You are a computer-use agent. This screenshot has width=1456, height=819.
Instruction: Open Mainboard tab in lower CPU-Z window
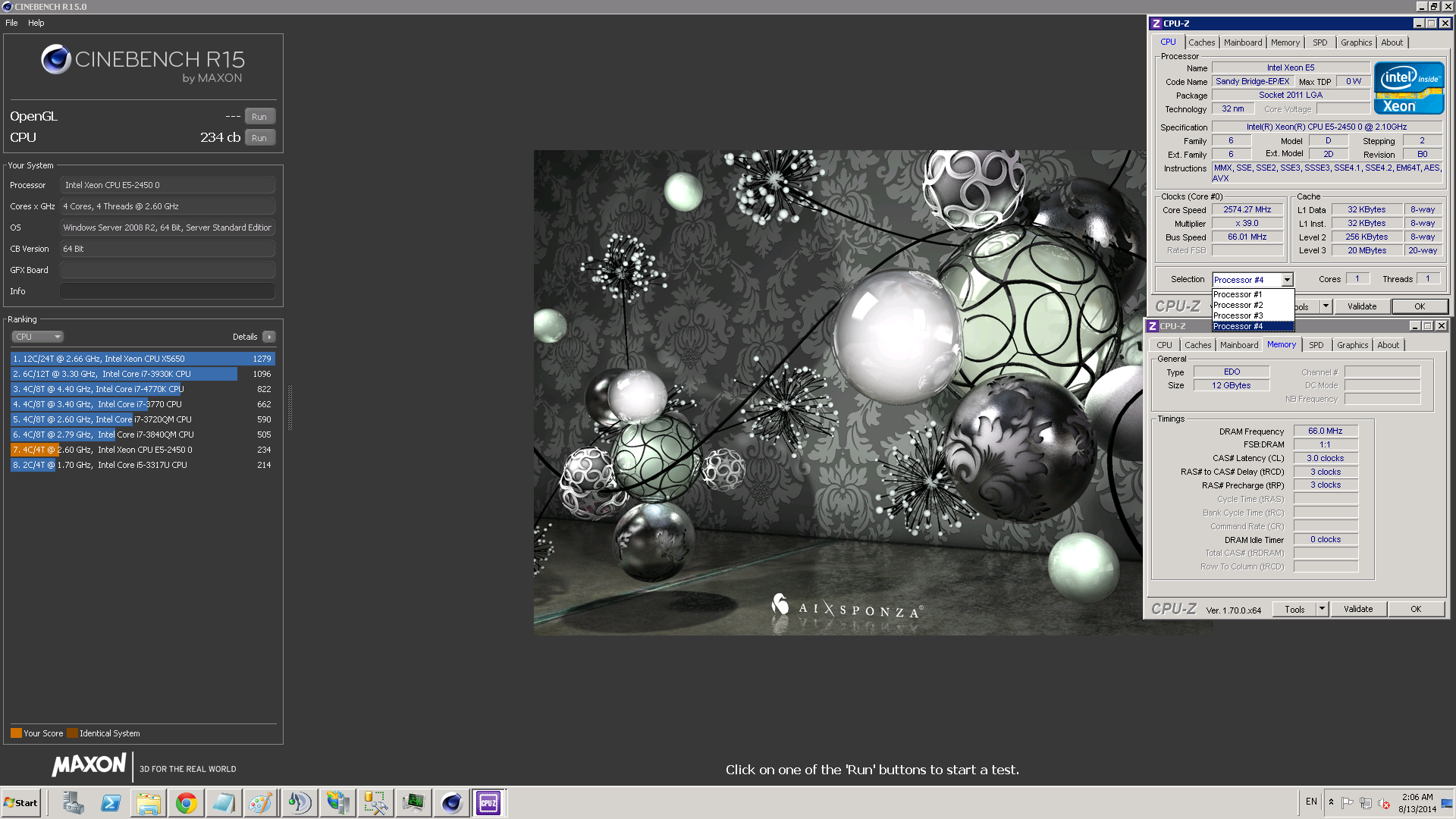1239,345
